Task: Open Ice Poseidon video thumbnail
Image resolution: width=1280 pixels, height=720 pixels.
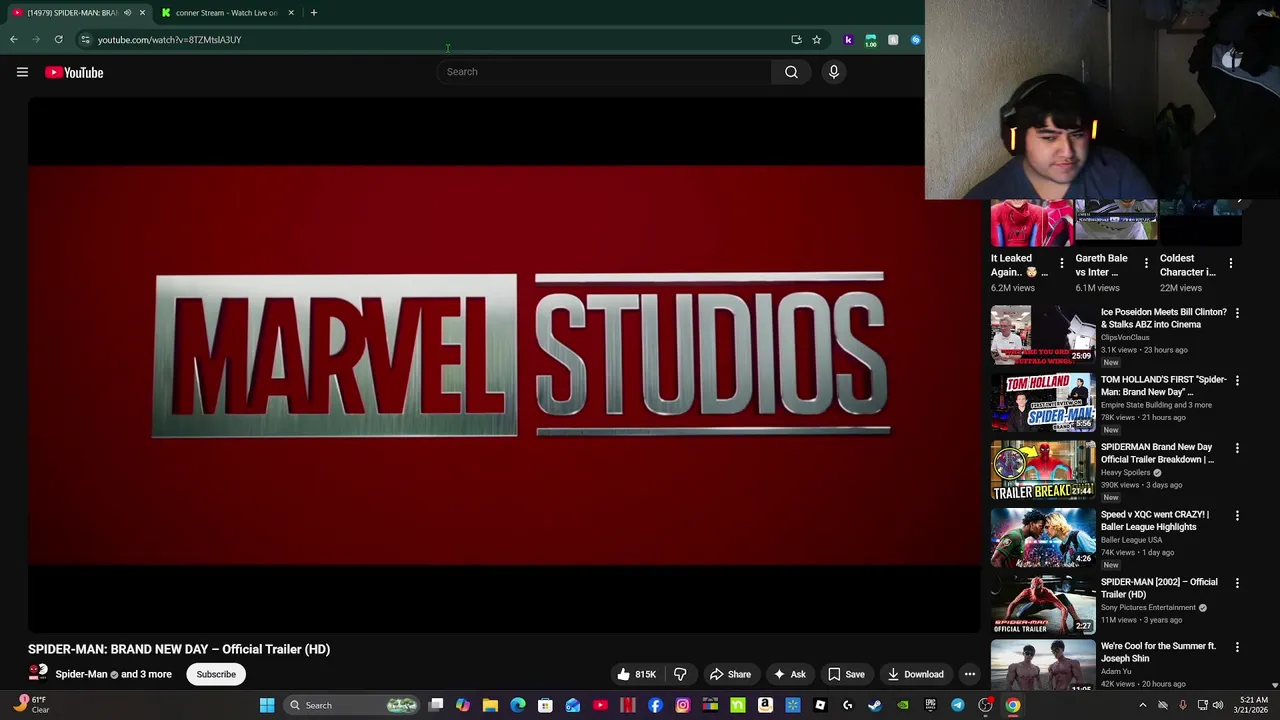Action: click(1043, 335)
